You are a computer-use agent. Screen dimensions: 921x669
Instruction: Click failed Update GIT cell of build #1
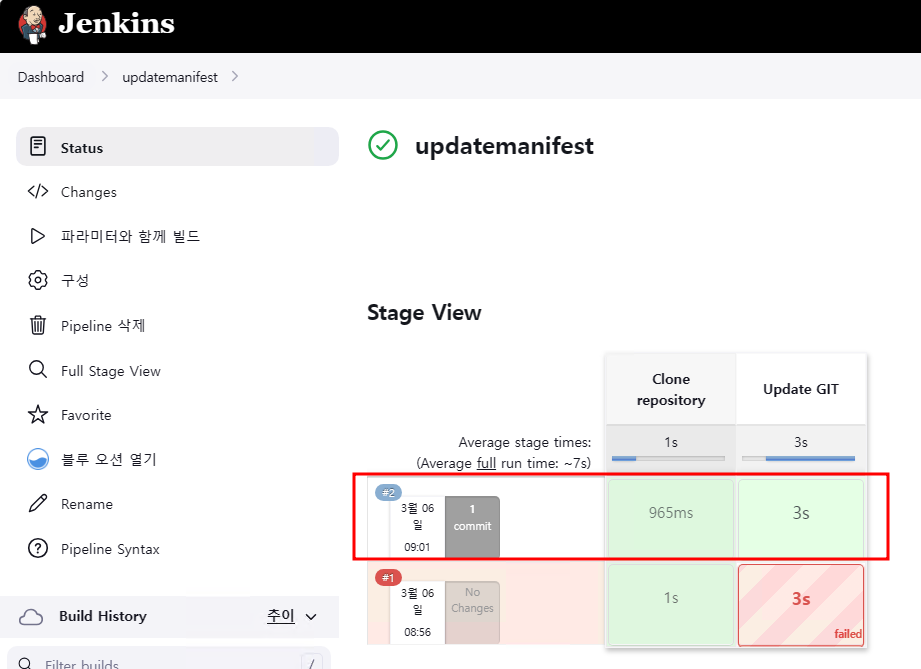pos(801,605)
